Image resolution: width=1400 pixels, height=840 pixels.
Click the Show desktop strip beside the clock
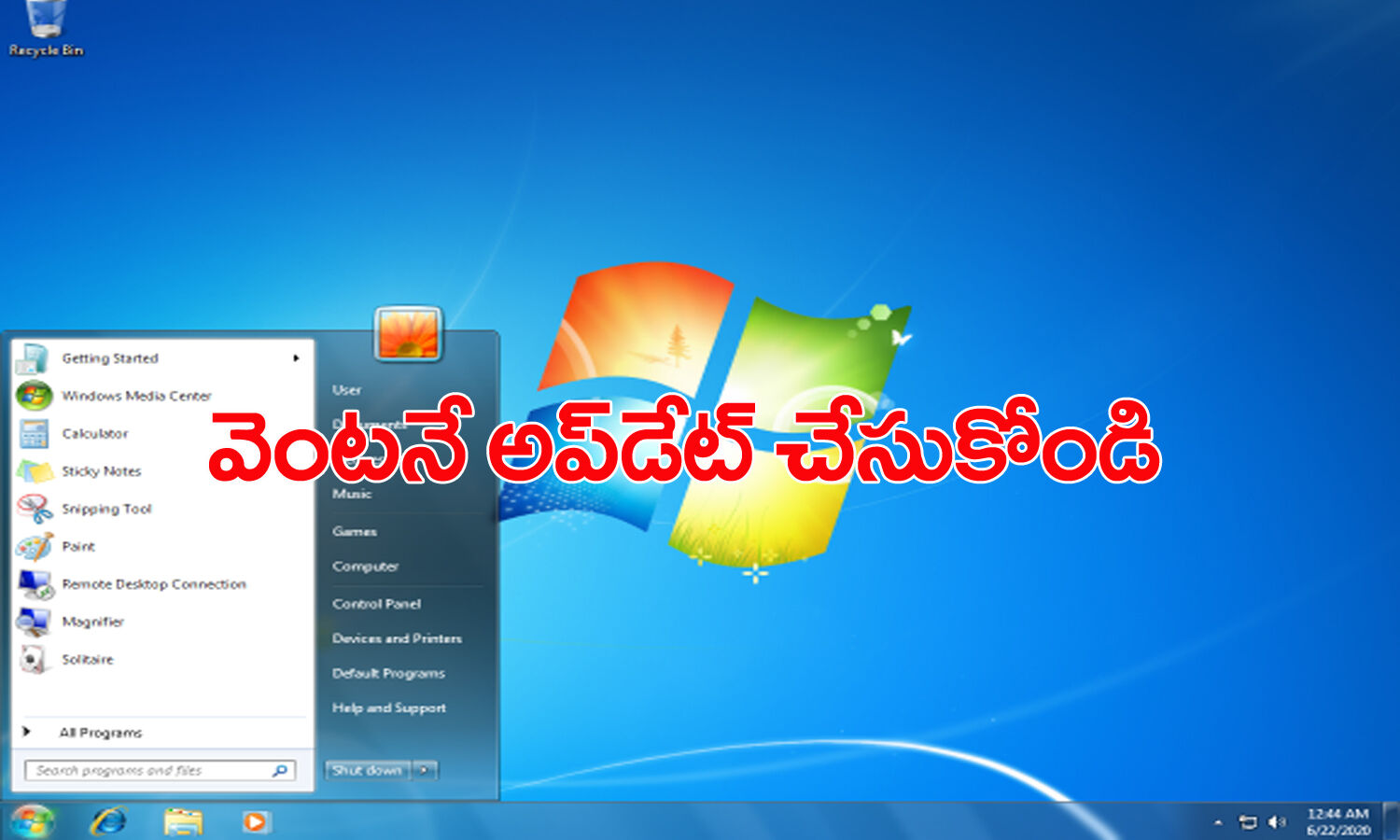[1393, 821]
